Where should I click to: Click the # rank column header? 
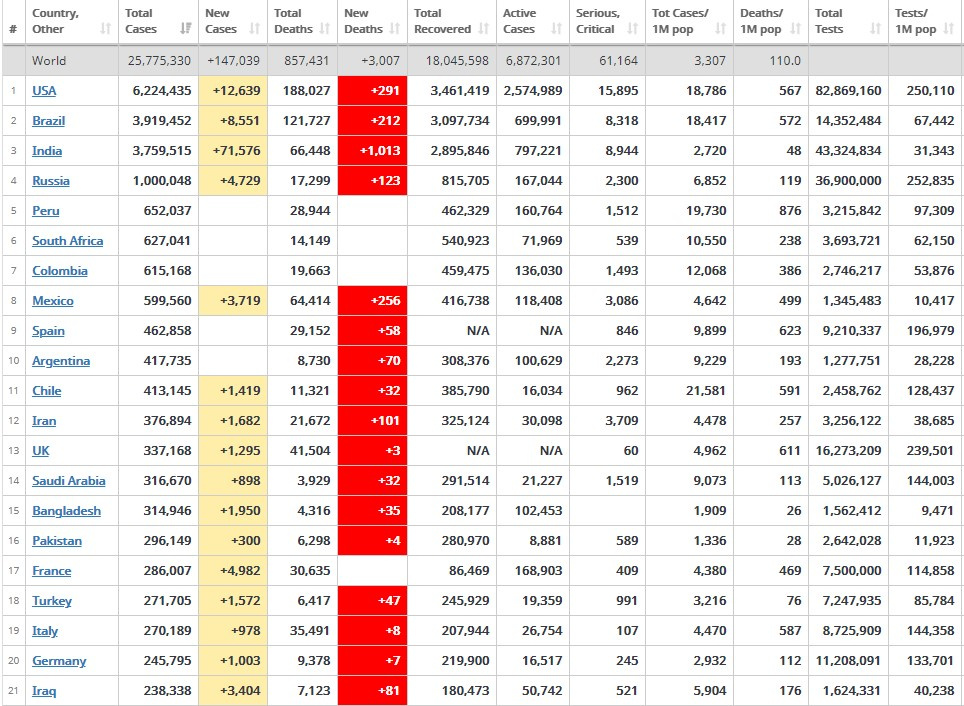click(13, 29)
